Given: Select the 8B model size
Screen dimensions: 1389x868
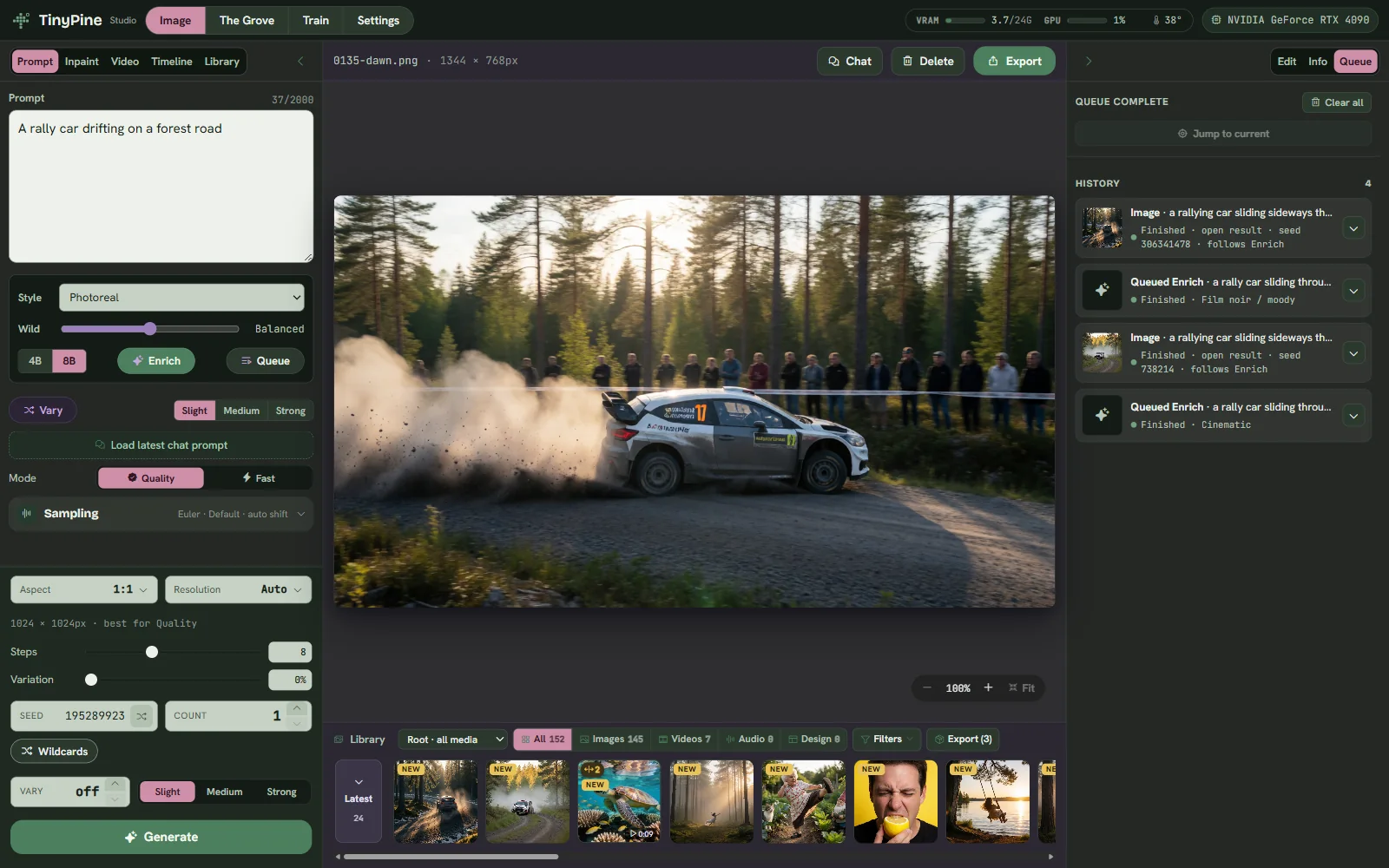Looking at the screenshot, I should [x=69, y=361].
